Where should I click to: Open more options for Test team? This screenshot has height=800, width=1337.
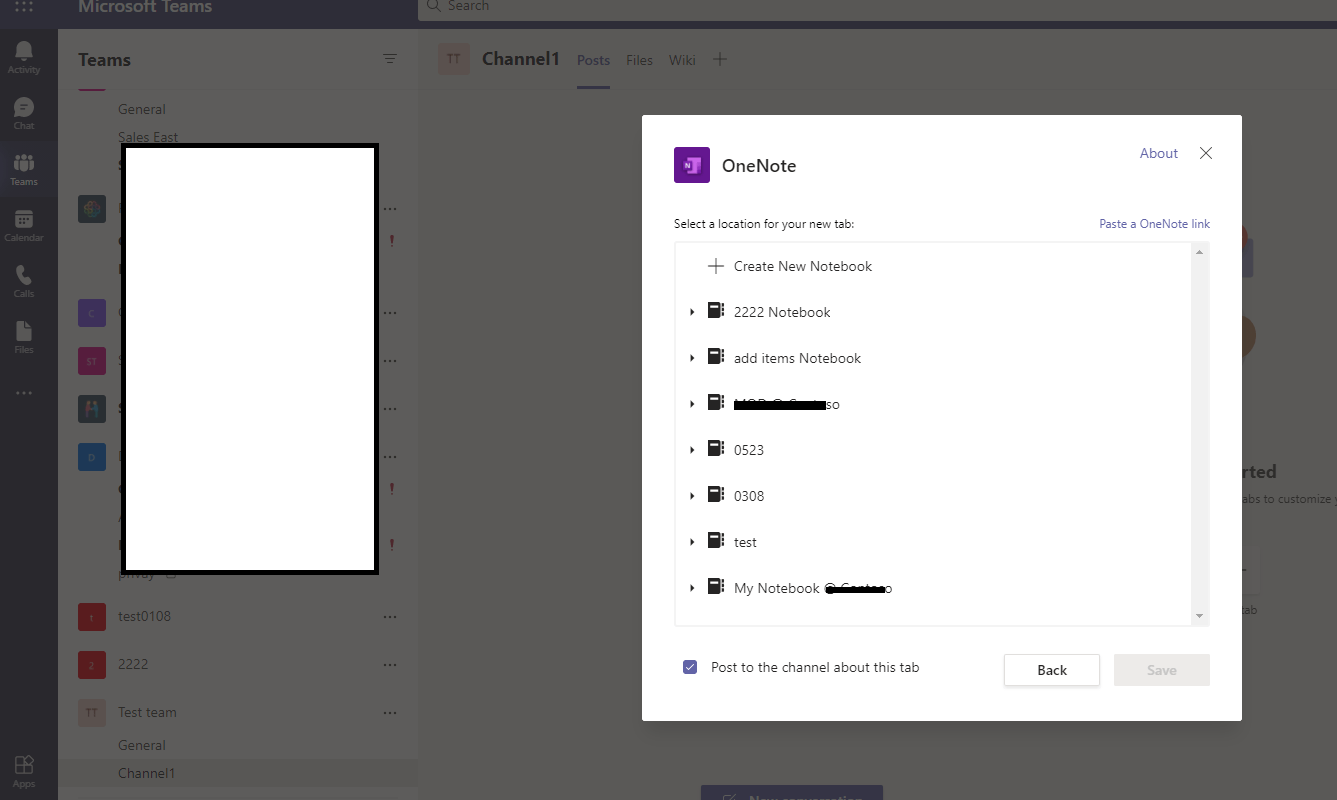(390, 712)
